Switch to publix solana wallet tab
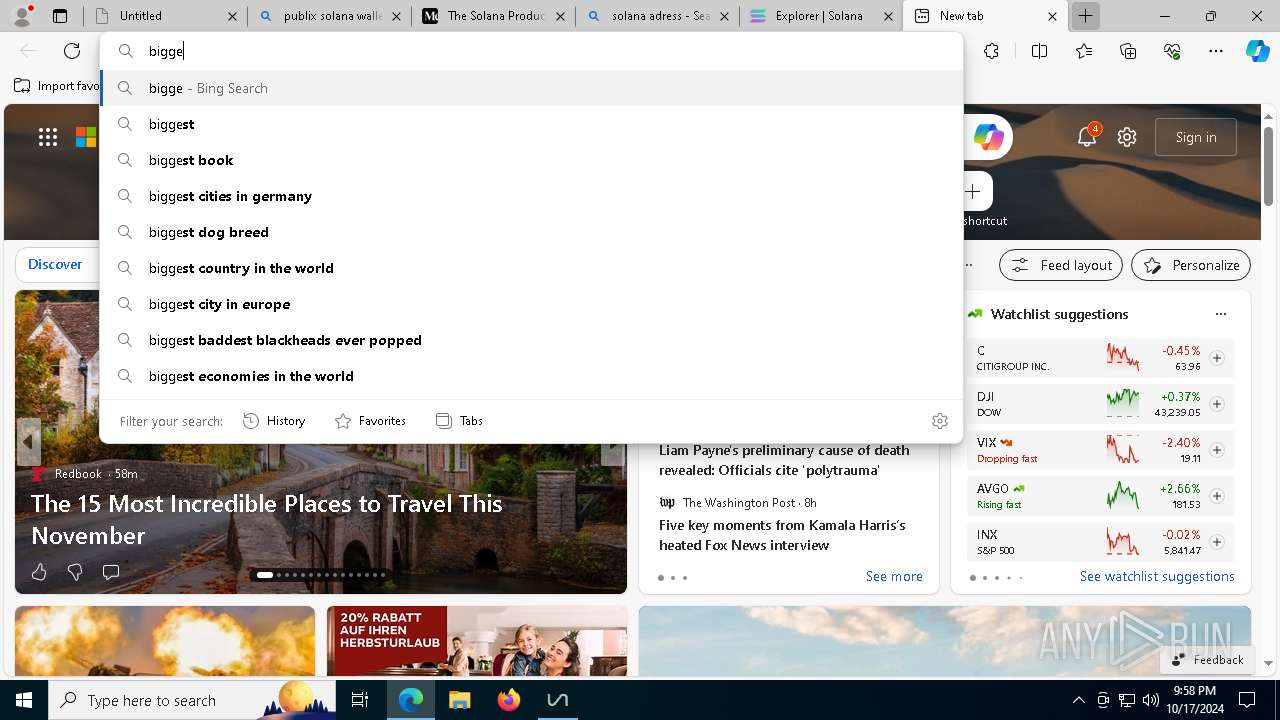This screenshot has width=1280, height=720. pos(329,16)
